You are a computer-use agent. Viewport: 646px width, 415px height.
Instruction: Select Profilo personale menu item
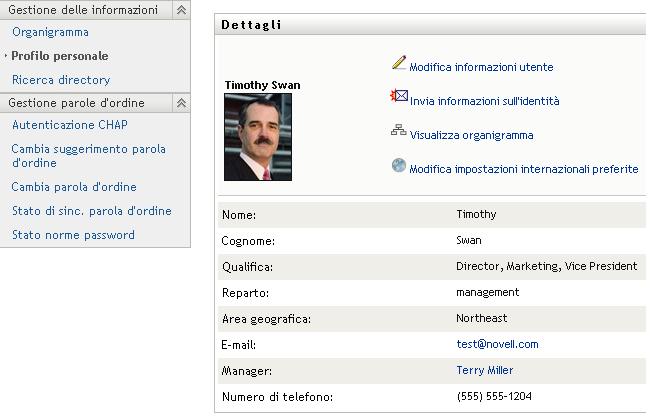click(60, 56)
